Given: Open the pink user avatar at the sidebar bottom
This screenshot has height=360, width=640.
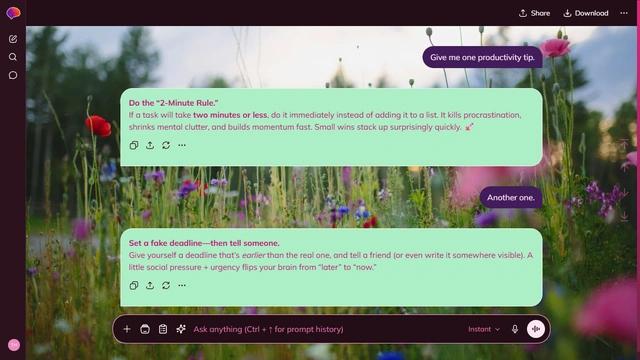Looking at the screenshot, I should click(14, 345).
